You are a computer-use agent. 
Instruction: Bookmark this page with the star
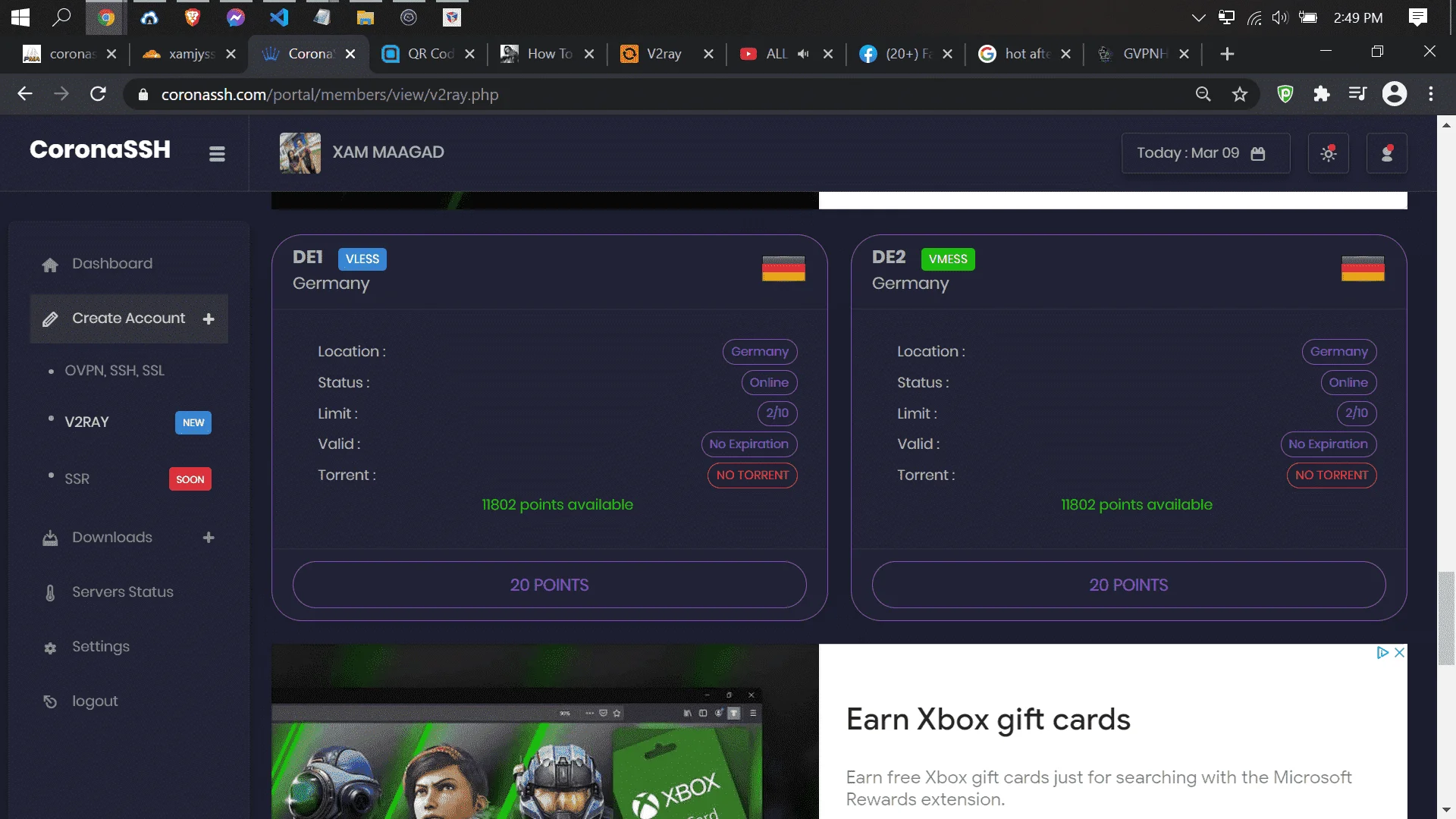coord(1239,94)
